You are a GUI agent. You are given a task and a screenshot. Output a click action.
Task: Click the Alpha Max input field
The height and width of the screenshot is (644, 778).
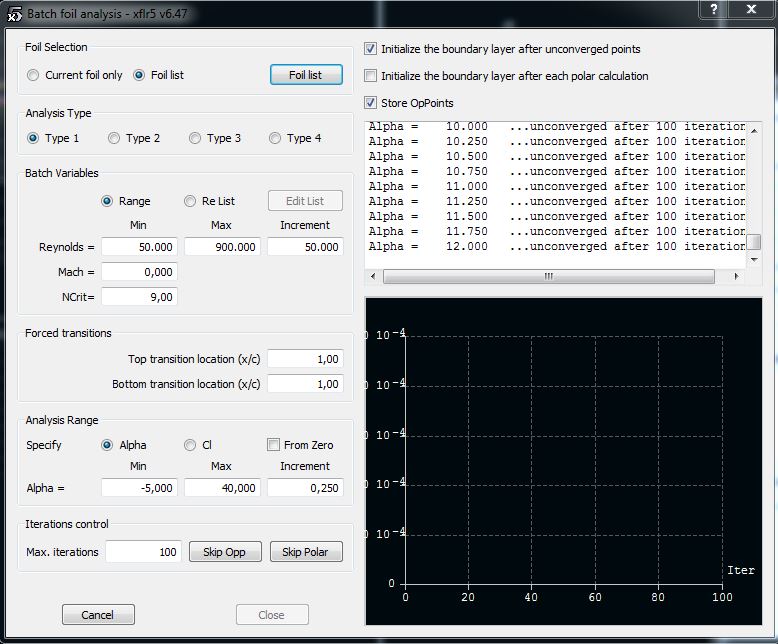[x=222, y=488]
